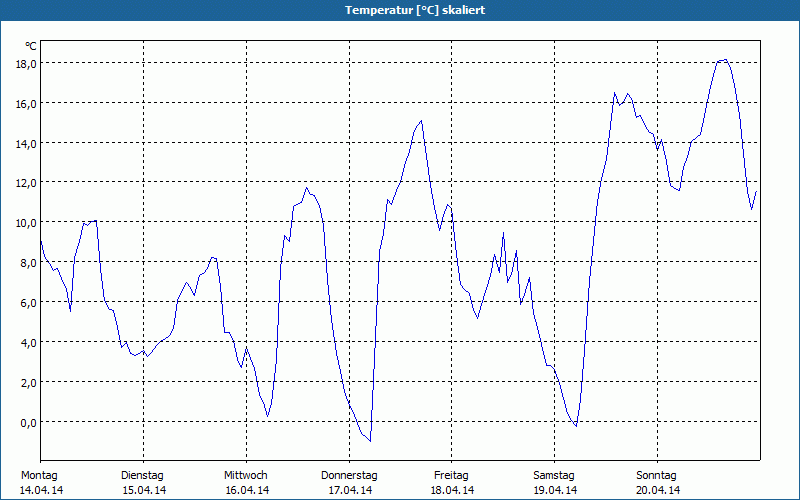
Task: Click the Thursday afternoon peak near 15 degrees
Action: pos(421,121)
